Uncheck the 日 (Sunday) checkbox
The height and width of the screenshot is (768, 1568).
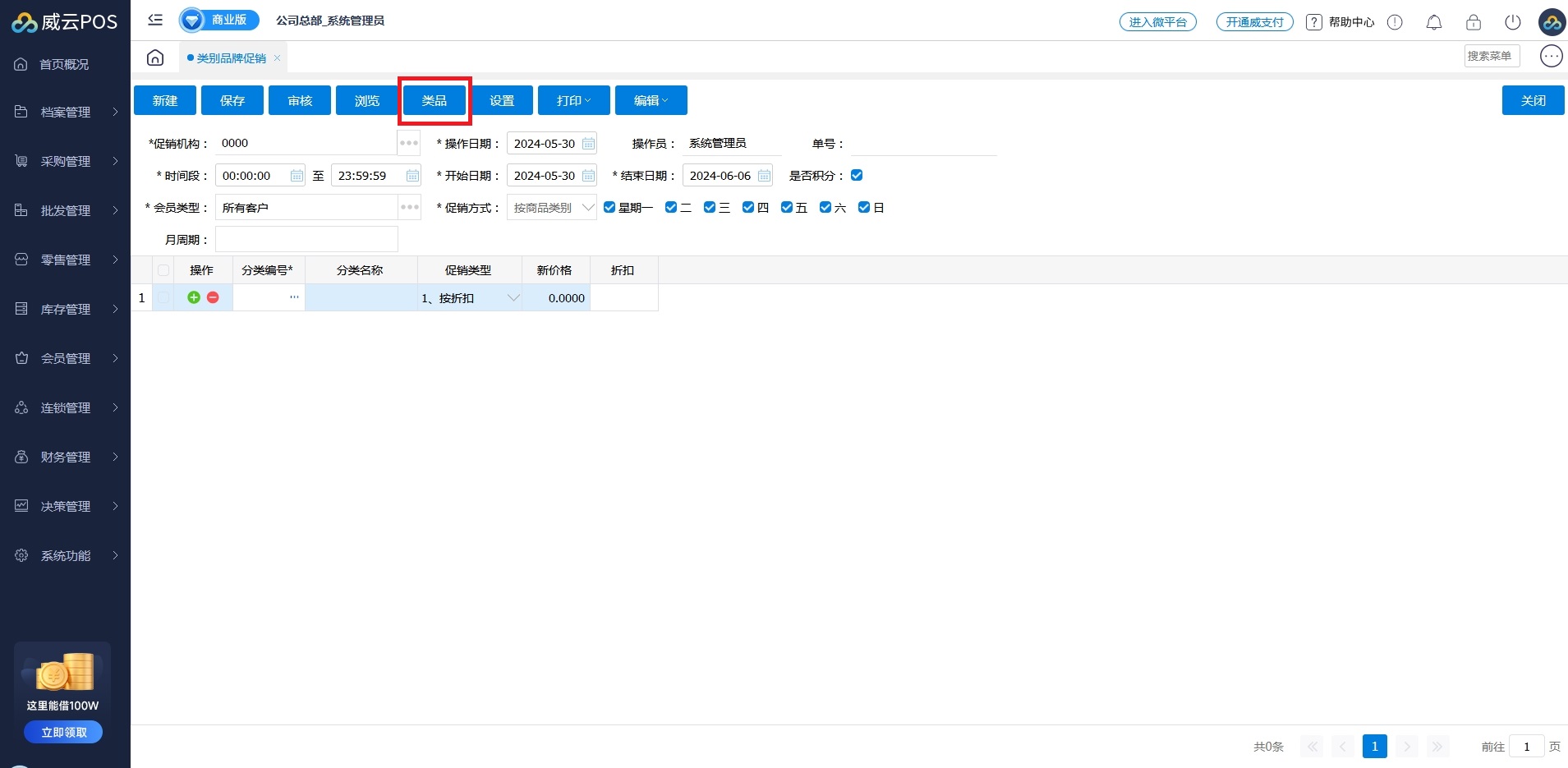click(864, 207)
